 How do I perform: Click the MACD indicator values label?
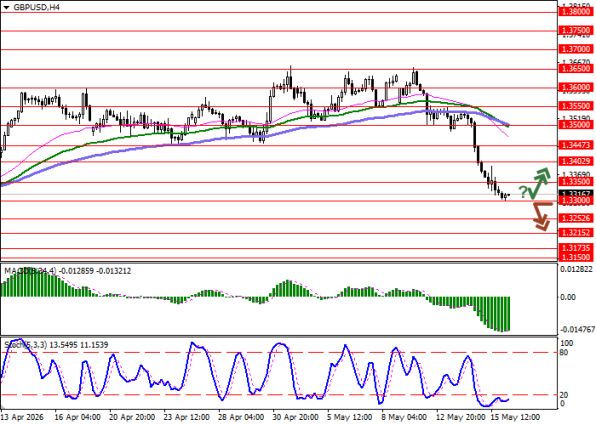point(68,271)
